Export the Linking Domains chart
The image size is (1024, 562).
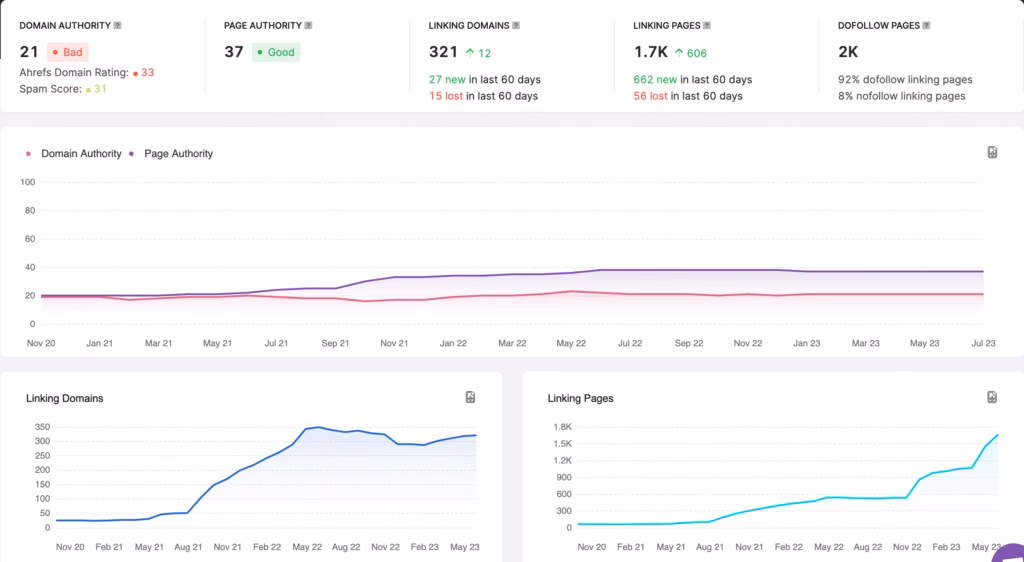(x=470, y=397)
